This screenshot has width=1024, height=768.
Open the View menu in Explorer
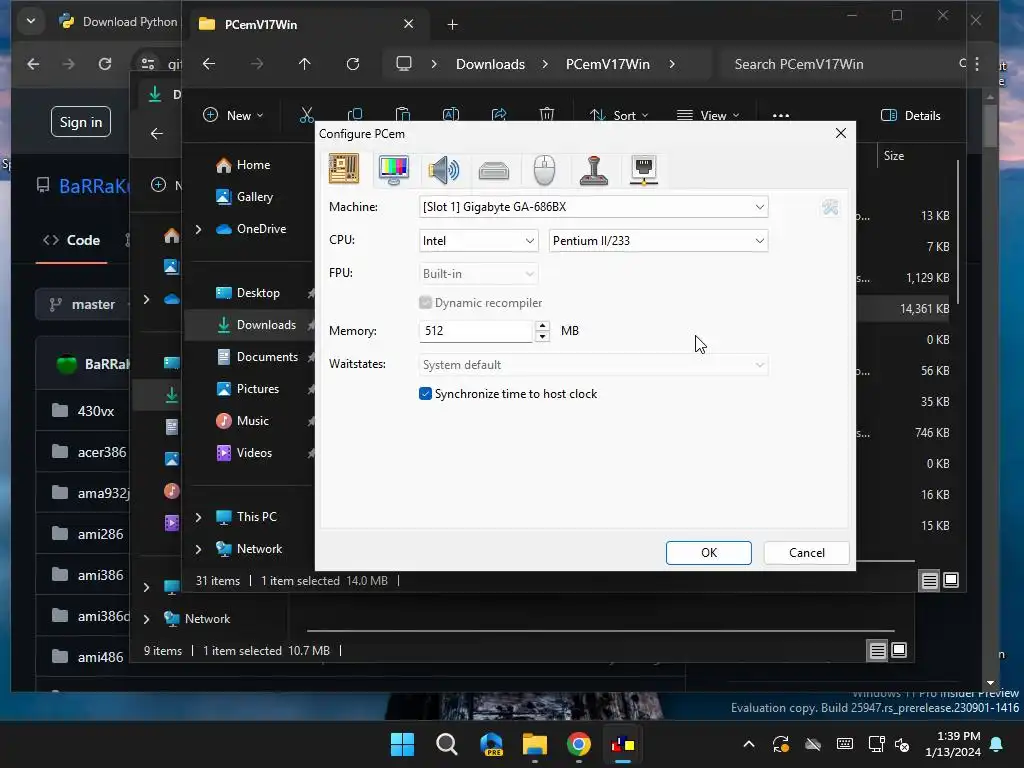(x=708, y=116)
